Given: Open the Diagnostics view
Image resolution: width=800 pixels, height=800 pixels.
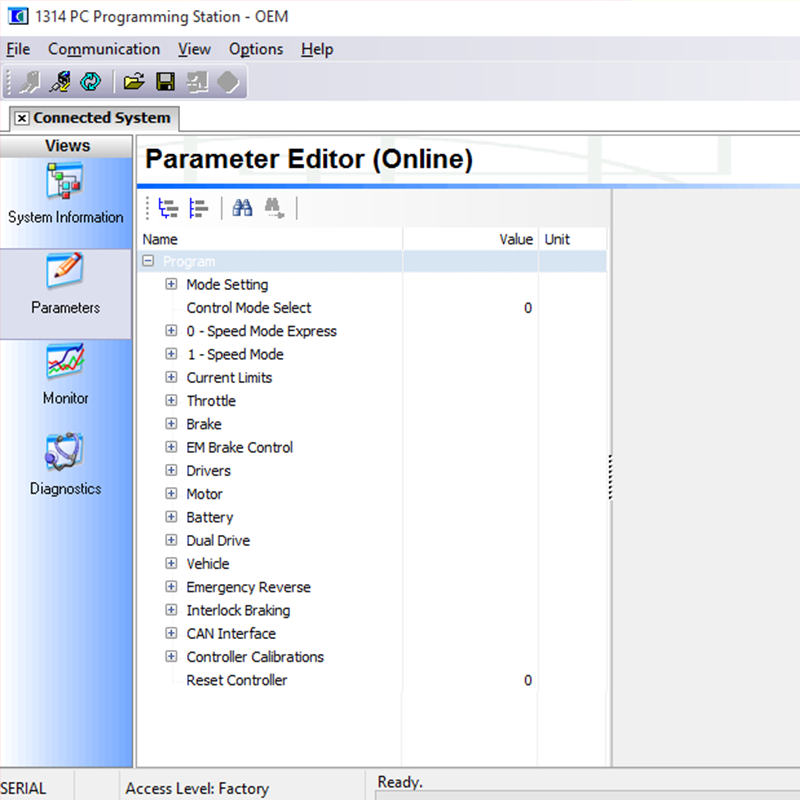Looking at the screenshot, I should (x=65, y=465).
